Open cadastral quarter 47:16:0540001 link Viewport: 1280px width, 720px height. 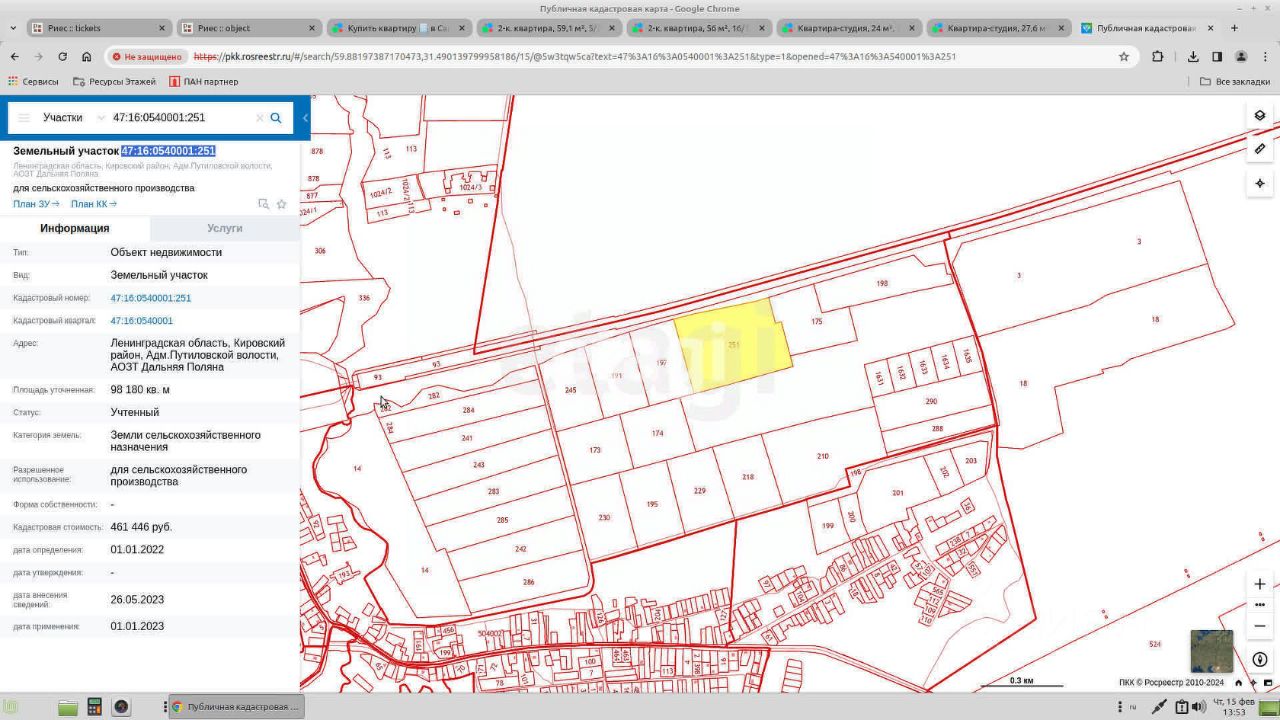point(141,321)
